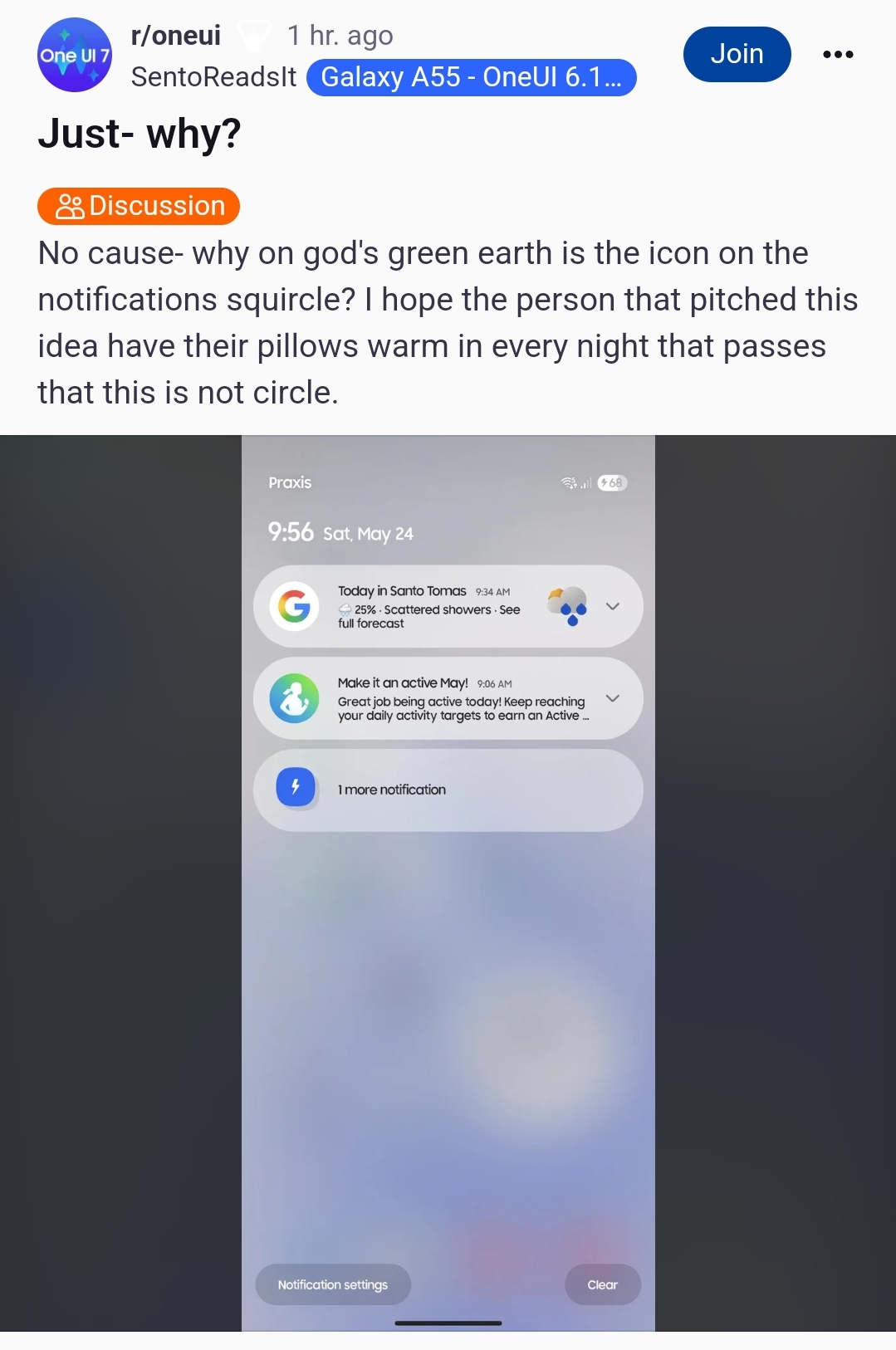Expand the Make it an active May notification
This screenshot has height=1350, width=896.
click(x=613, y=698)
